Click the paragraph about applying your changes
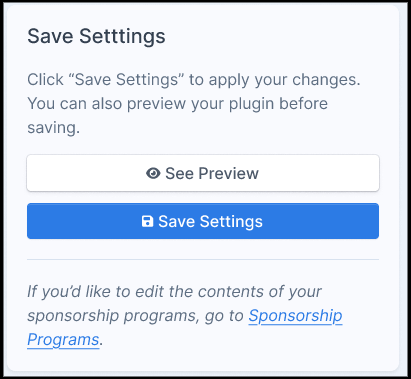 tap(194, 104)
